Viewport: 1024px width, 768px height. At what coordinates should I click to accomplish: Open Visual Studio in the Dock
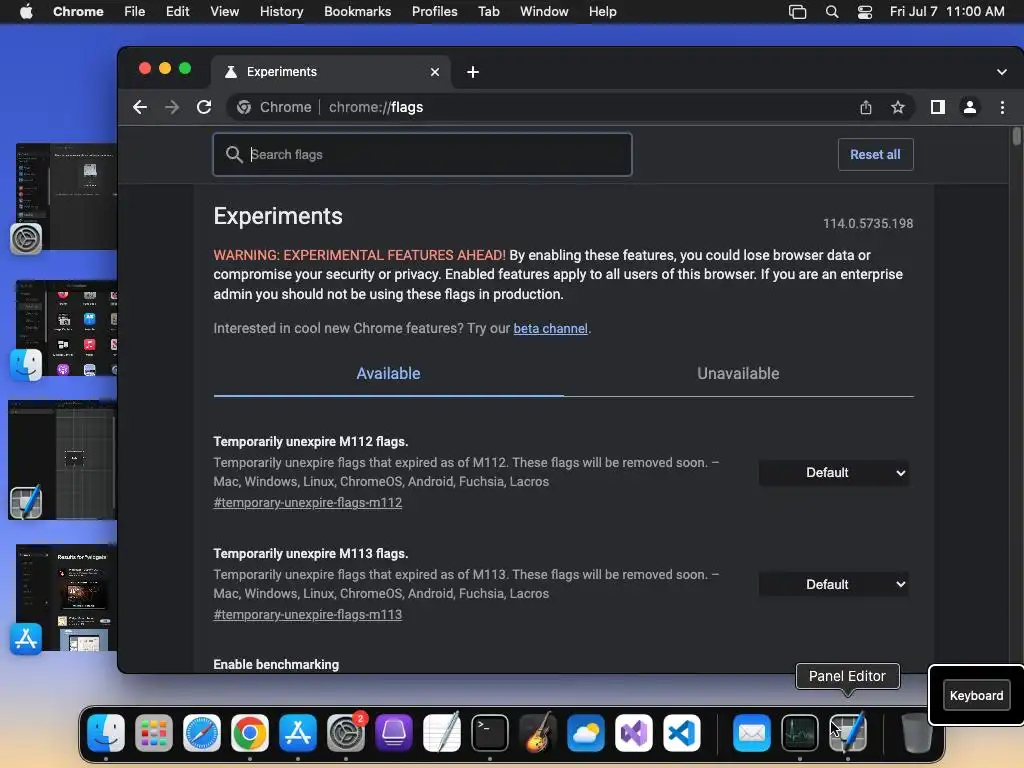[x=633, y=733]
